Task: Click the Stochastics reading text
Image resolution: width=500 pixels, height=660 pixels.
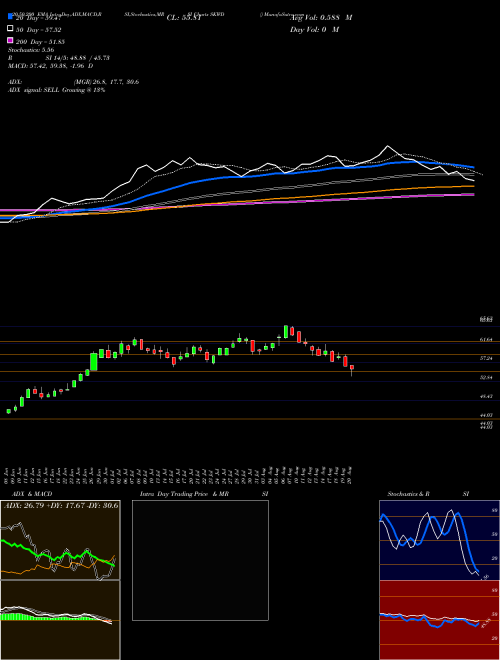Action: tap(31, 50)
